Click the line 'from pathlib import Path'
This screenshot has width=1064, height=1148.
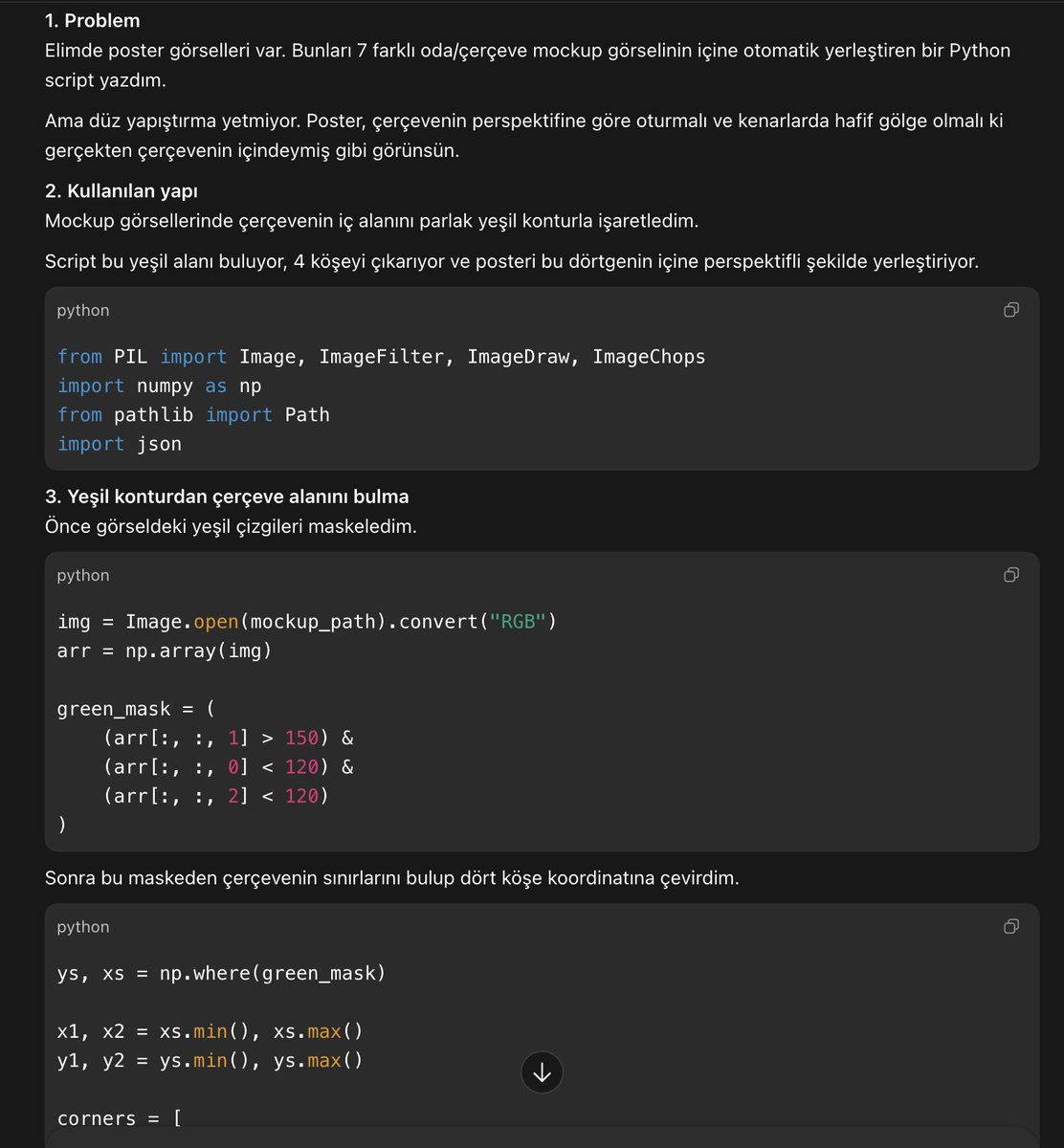(193, 414)
